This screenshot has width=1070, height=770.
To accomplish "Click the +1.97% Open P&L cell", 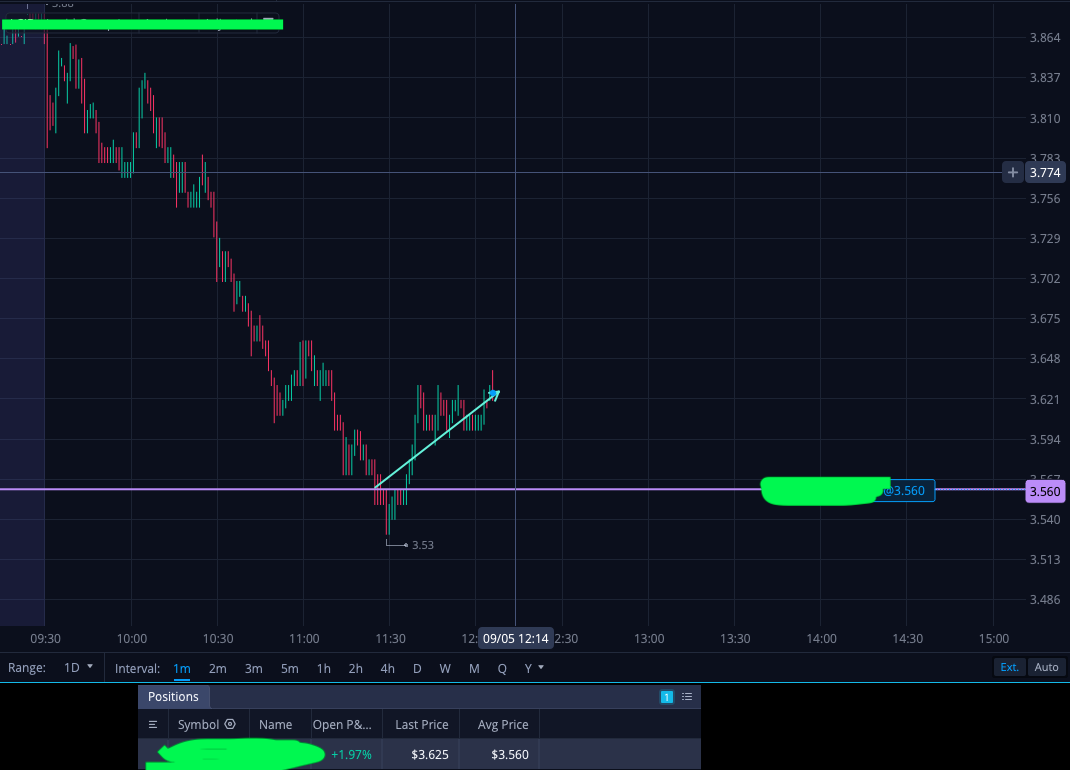I will click(x=351, y=754).
